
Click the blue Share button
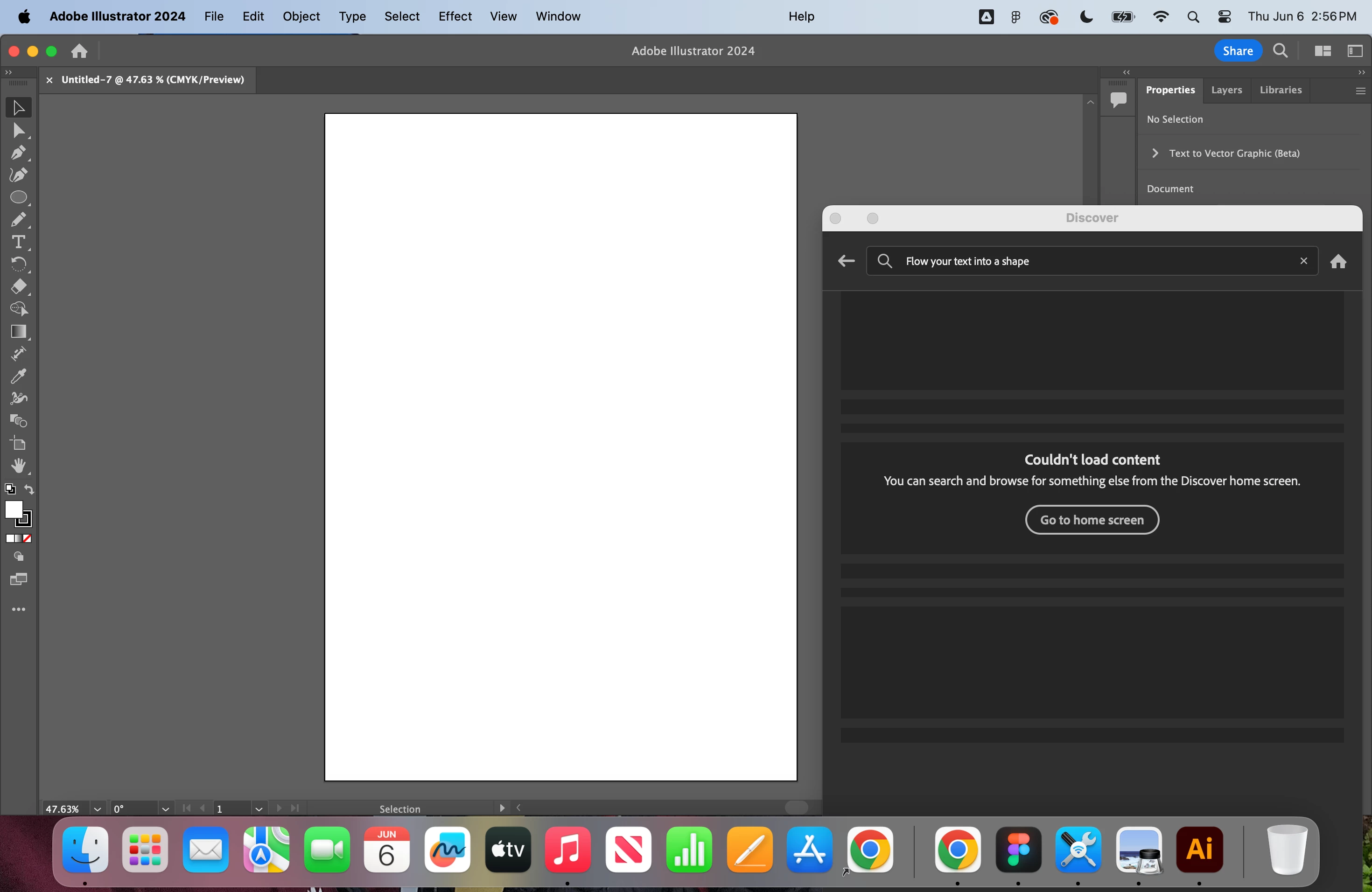pyautogui.click(x=1237, y=51)
